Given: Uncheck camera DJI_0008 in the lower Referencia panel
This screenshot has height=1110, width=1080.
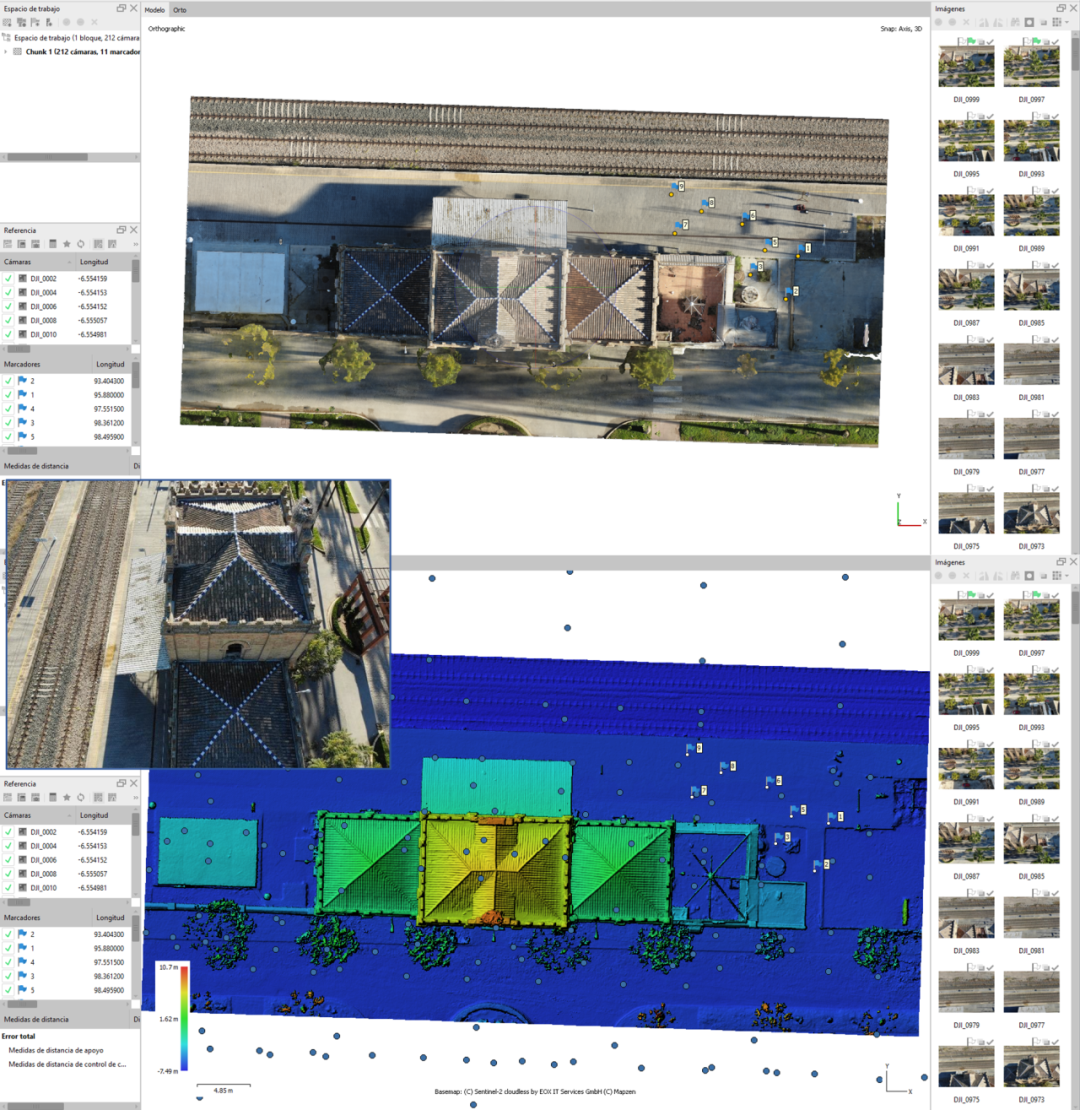Looking at the screenshot, I should pyautogui.click(x=8, y=874).
